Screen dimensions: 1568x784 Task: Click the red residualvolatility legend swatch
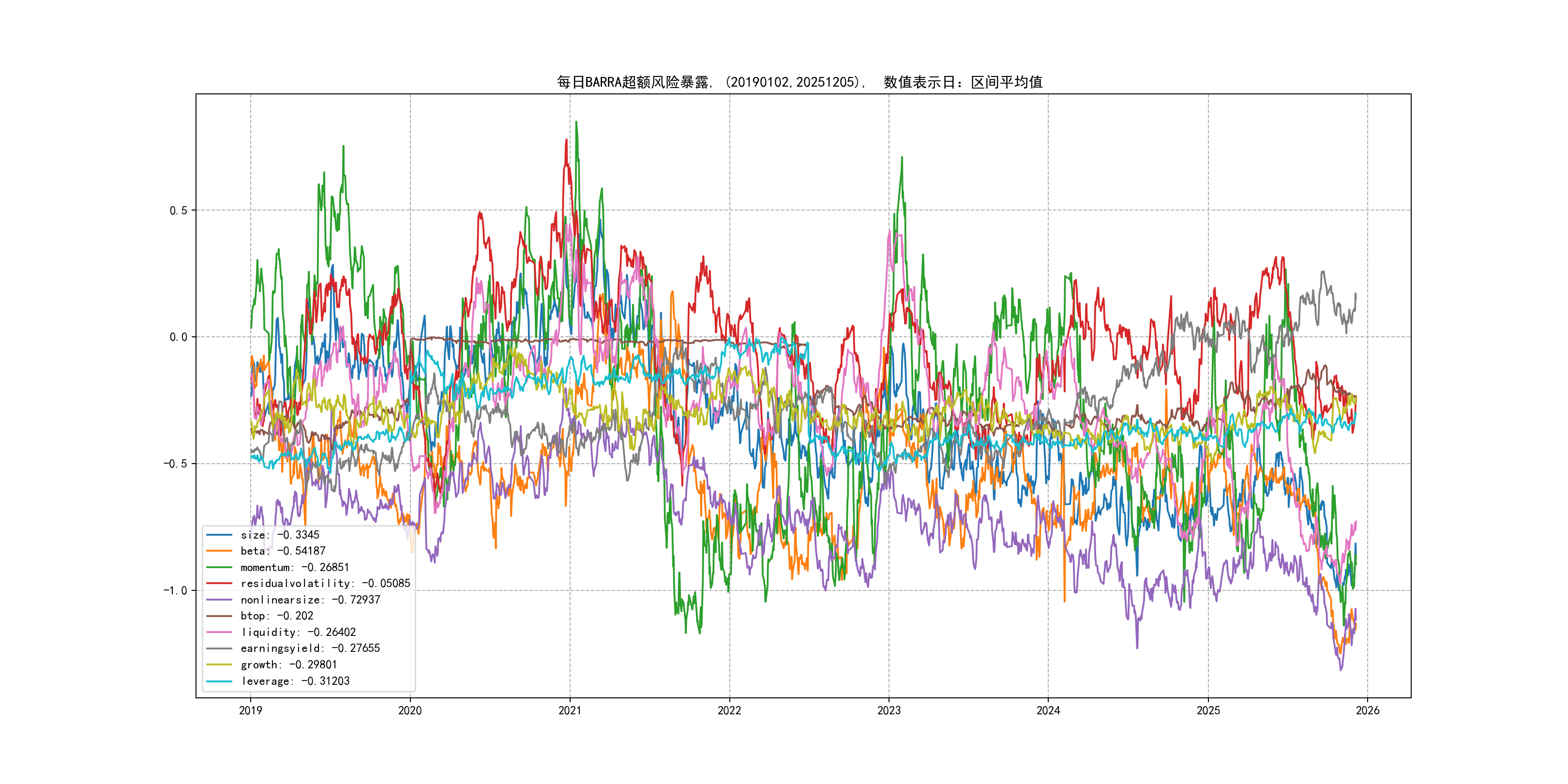coord(219,583)
